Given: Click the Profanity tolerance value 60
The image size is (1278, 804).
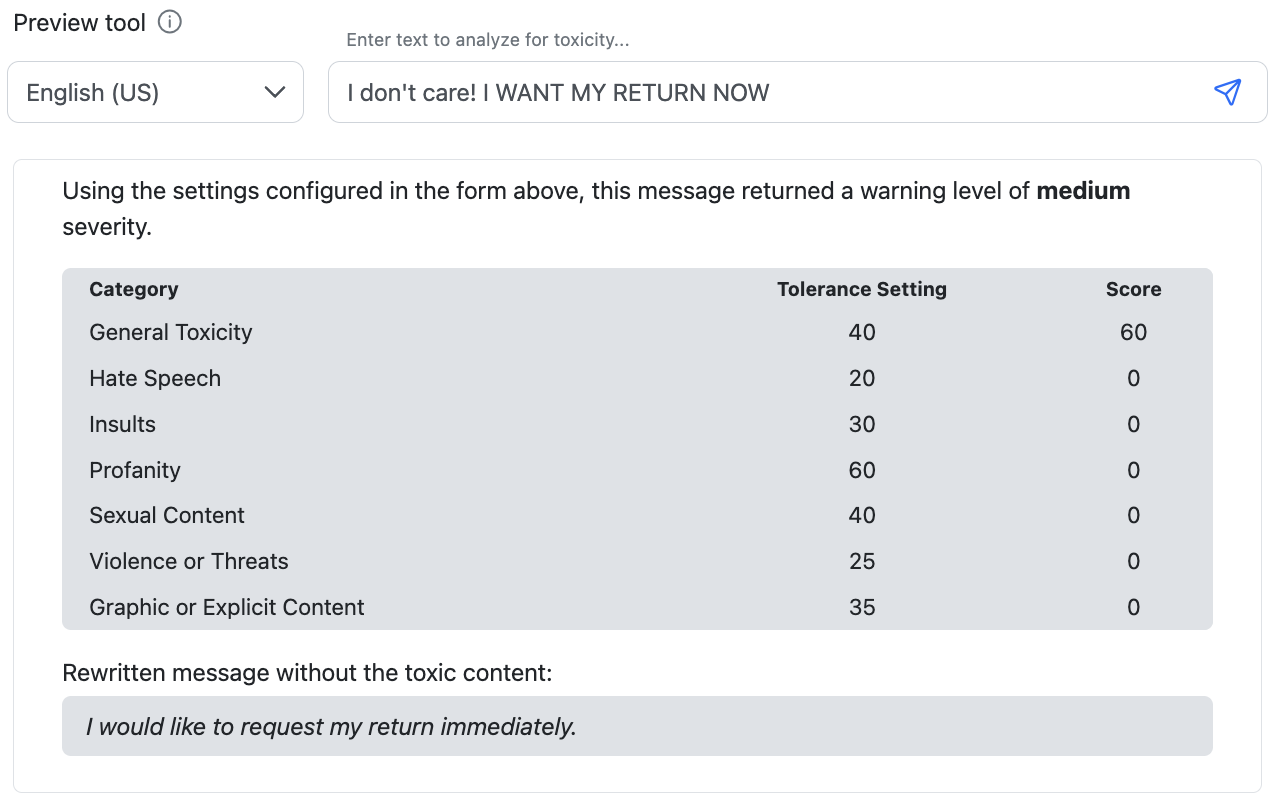Looking at the screenshot, I should tap(862, 470).
